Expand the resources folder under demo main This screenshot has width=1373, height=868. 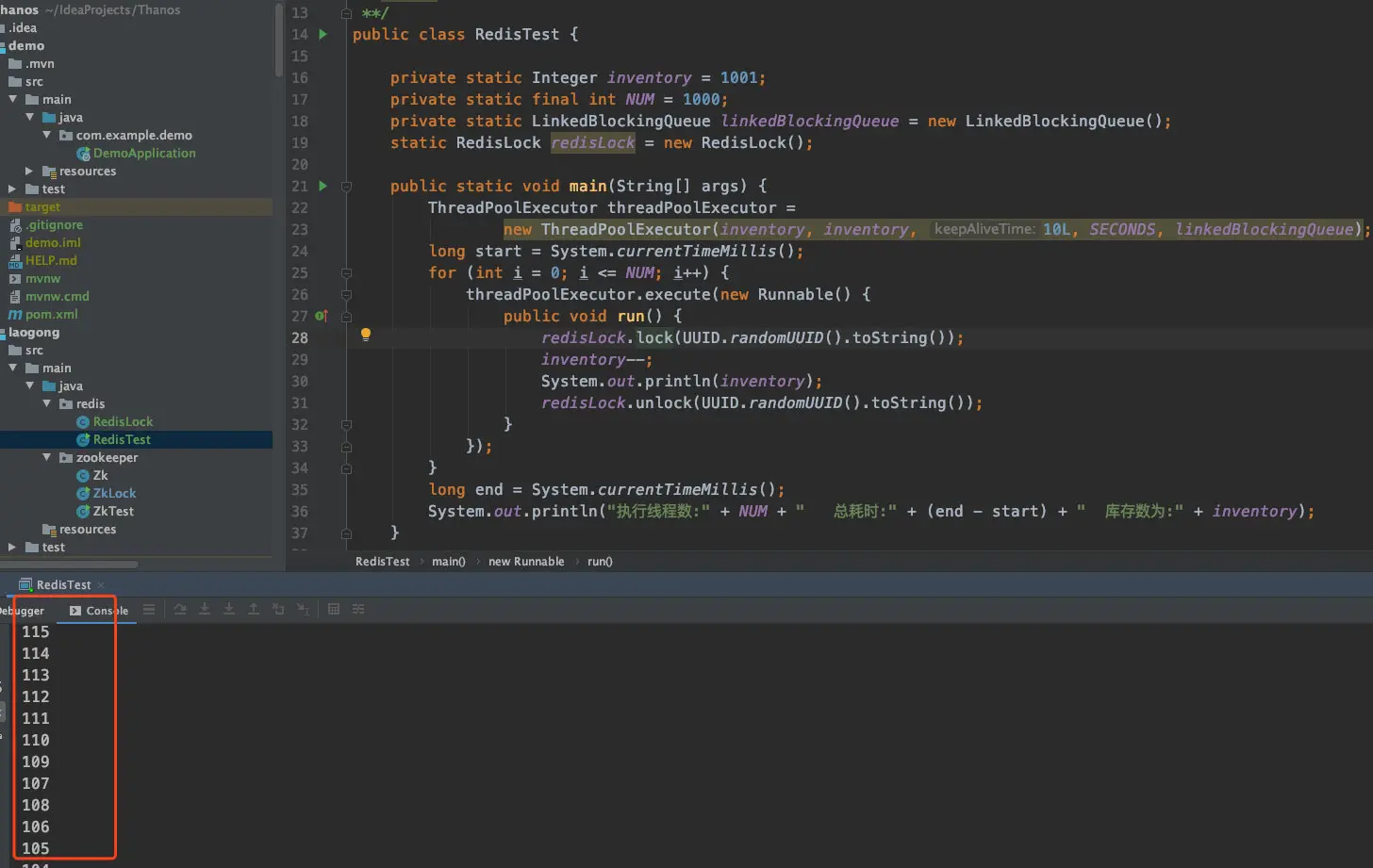(x=29, y=171)
